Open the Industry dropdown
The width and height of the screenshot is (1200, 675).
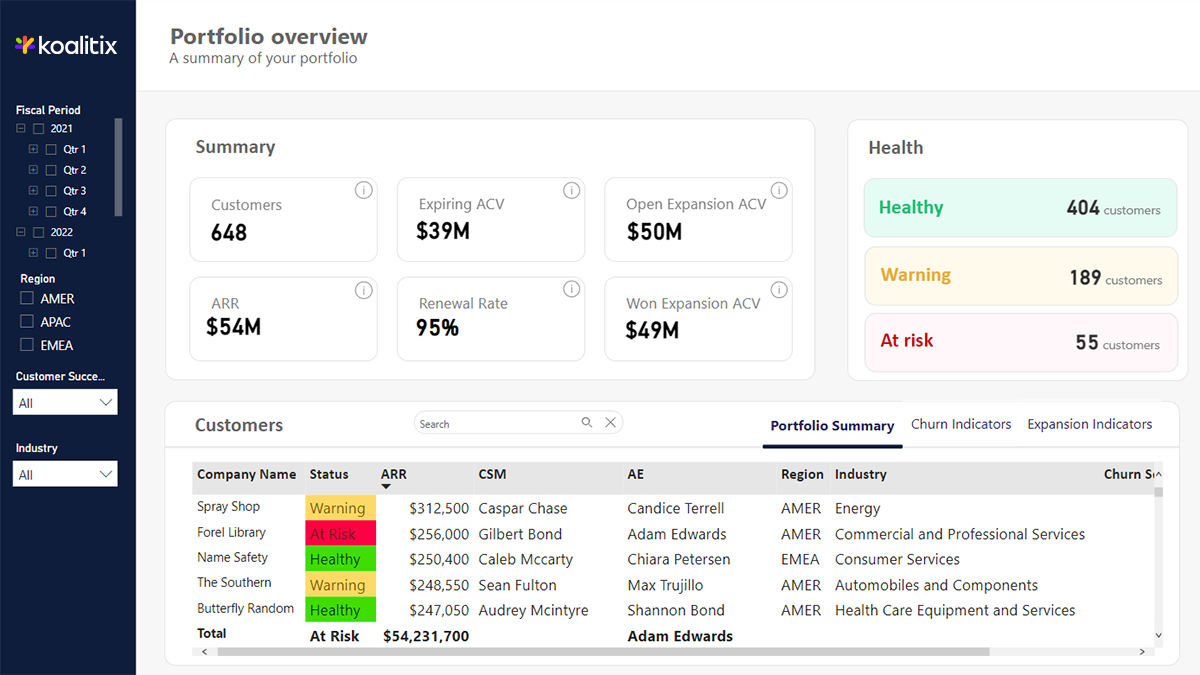(x=66, y=474)
